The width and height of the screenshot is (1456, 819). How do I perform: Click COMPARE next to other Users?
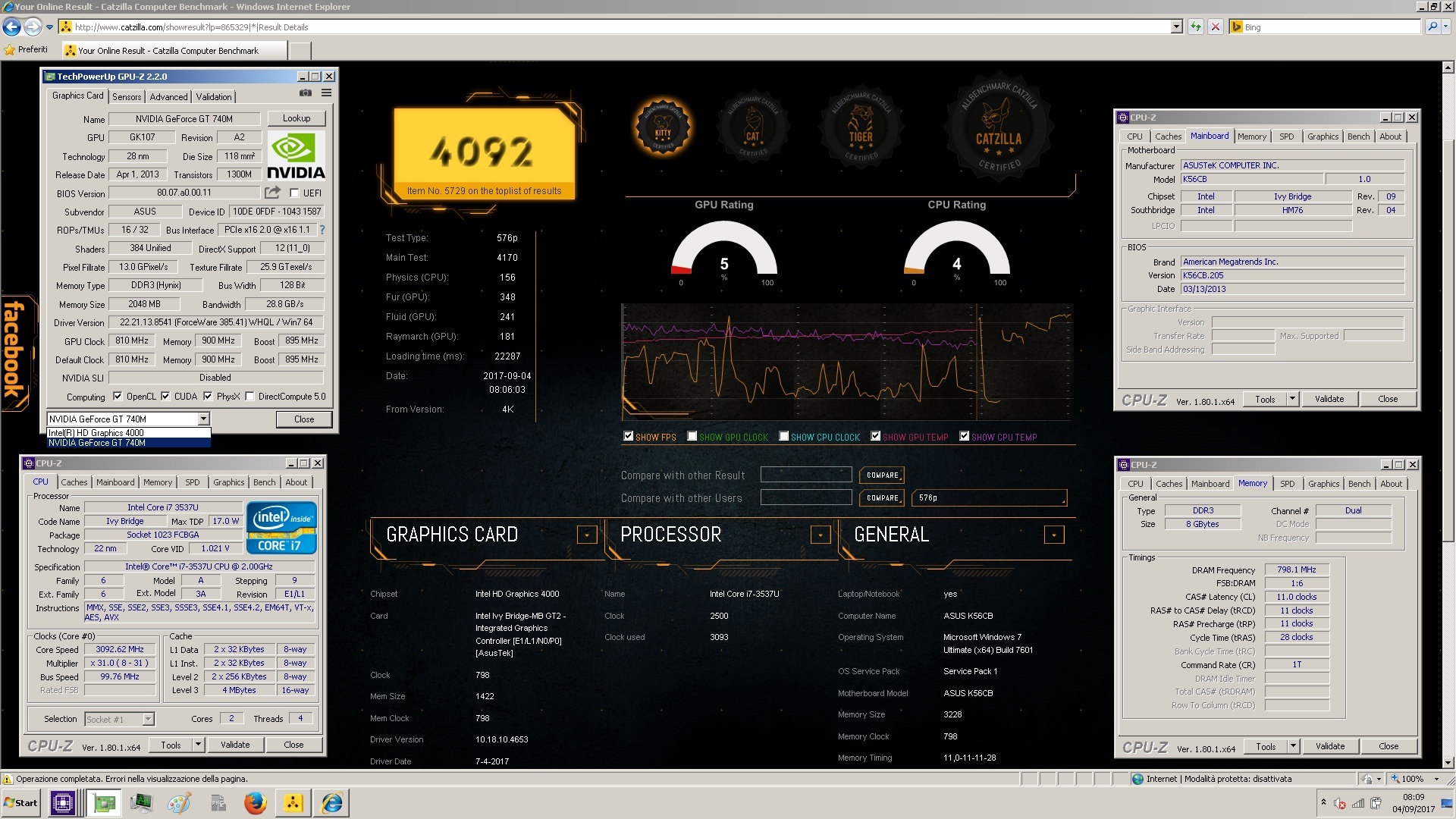883,498
